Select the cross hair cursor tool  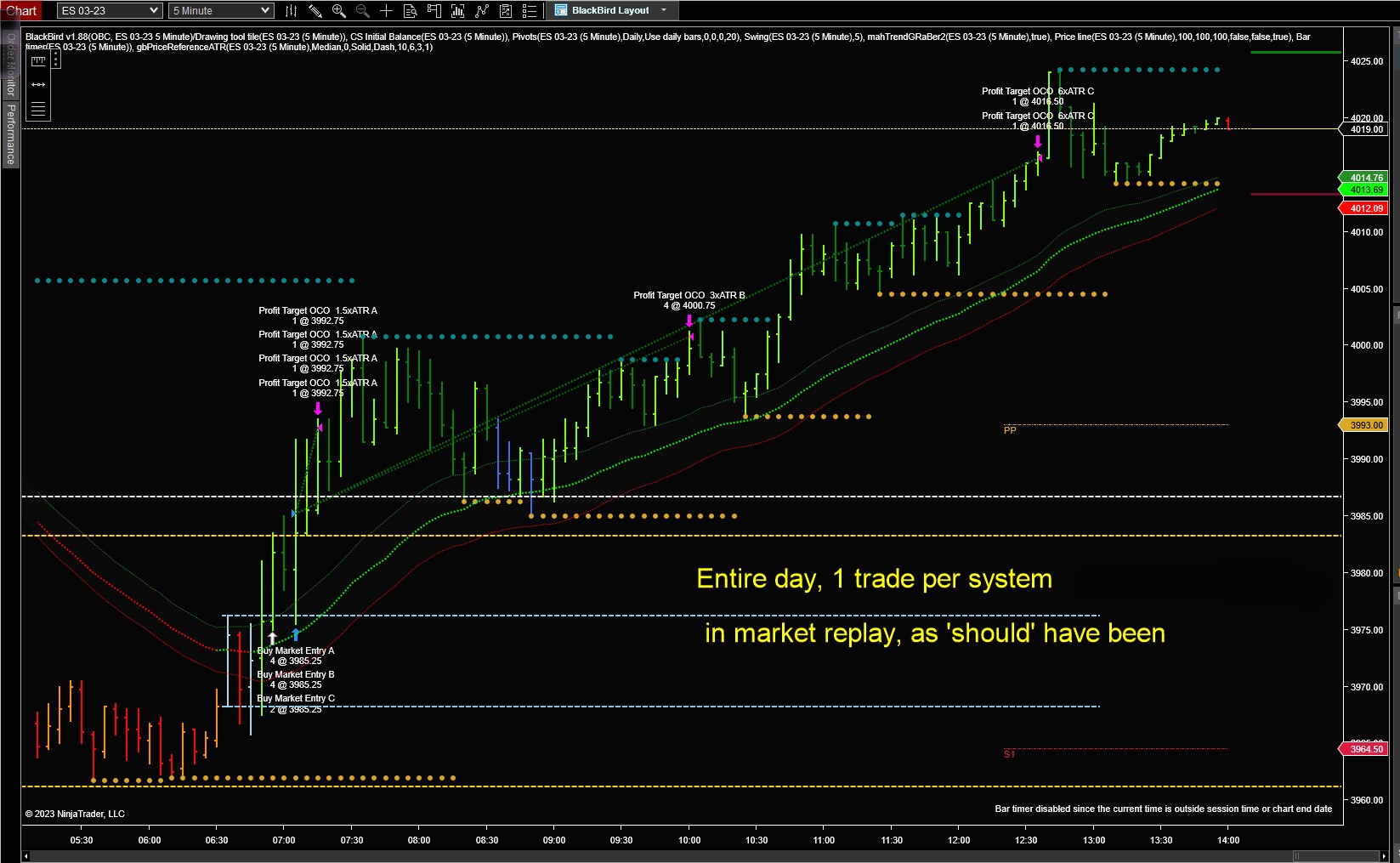[386, 10]
